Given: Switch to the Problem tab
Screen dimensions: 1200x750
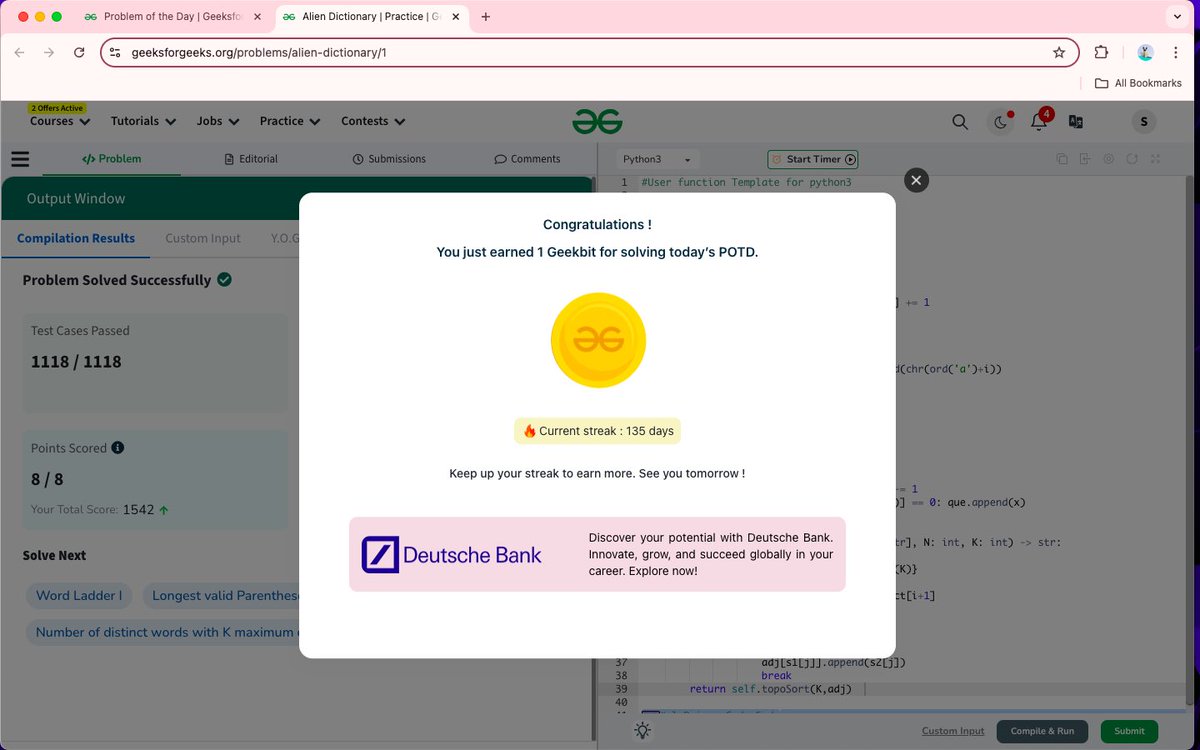Looking at the screenshot, I should [111, 159].
